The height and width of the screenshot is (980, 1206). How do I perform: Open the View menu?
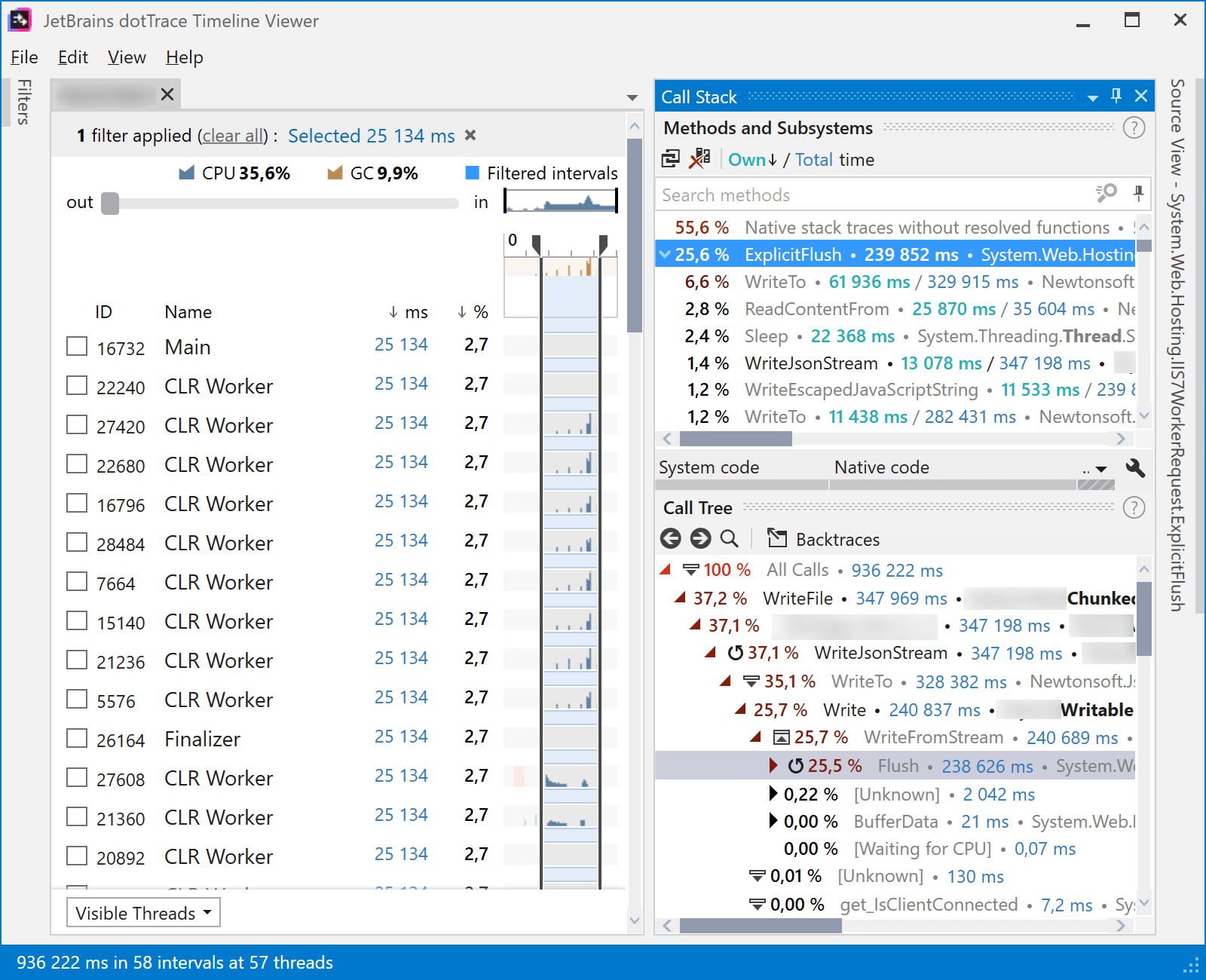pyautogui.click(x=127, y=57)
